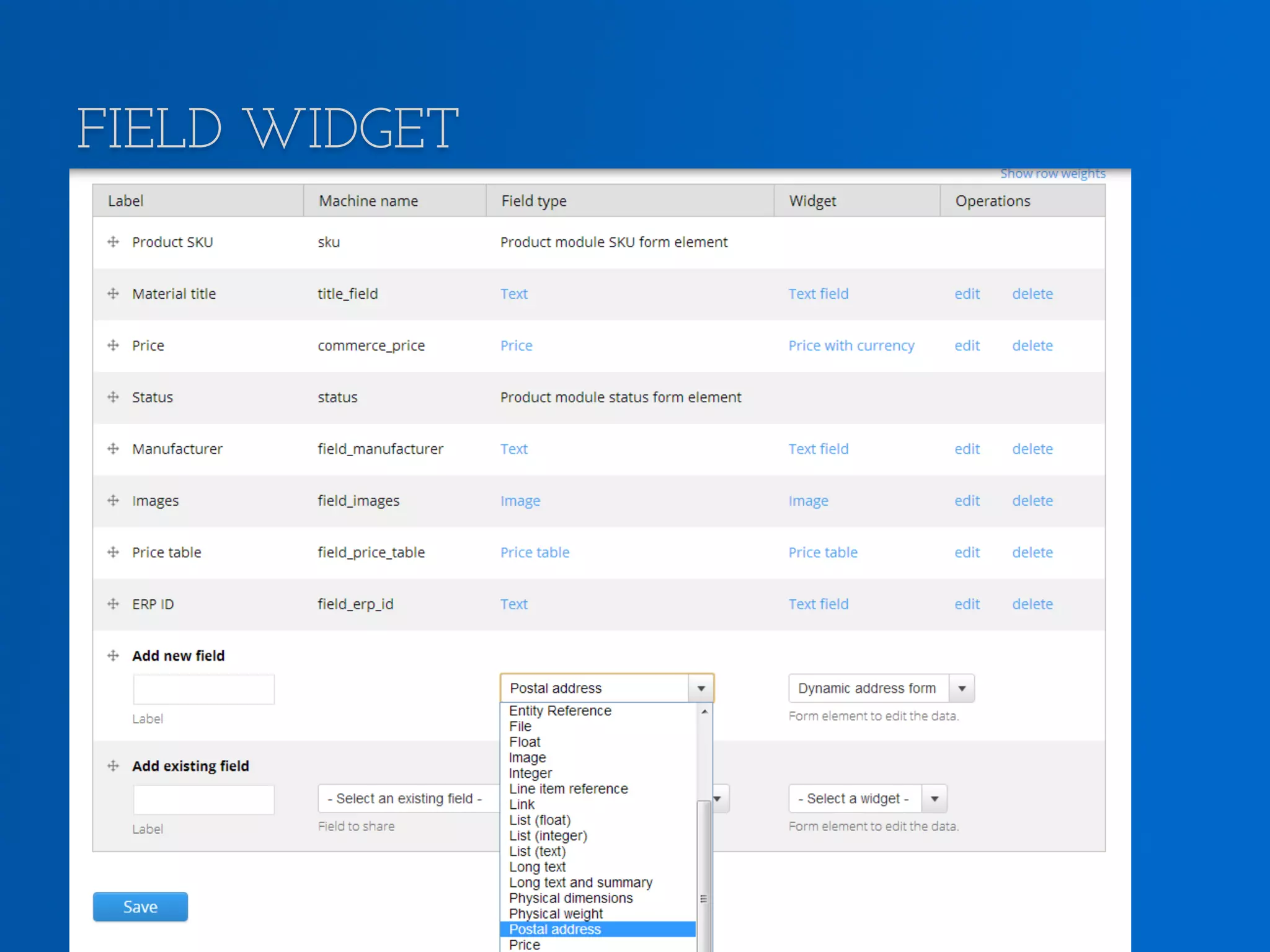
Task: Open the Select a widget dropdown
Action: tap(868, 798)
